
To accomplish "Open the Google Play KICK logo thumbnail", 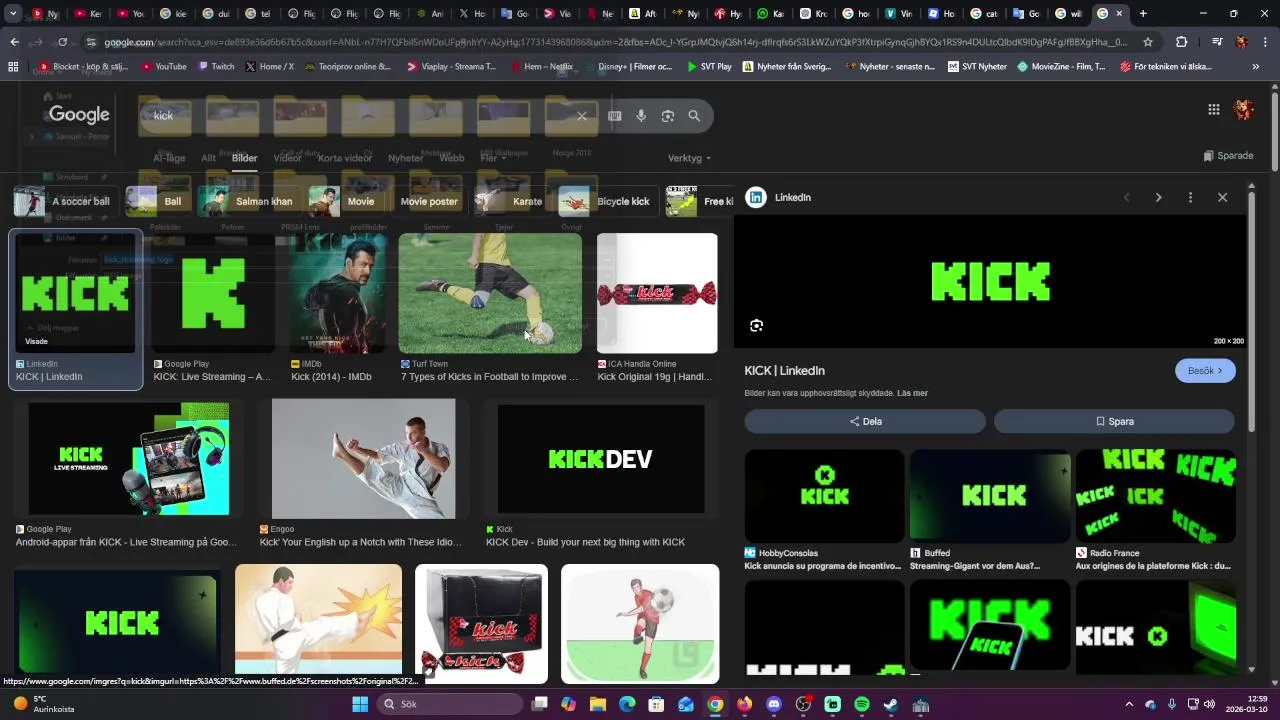I will click(x=213, y=293).
